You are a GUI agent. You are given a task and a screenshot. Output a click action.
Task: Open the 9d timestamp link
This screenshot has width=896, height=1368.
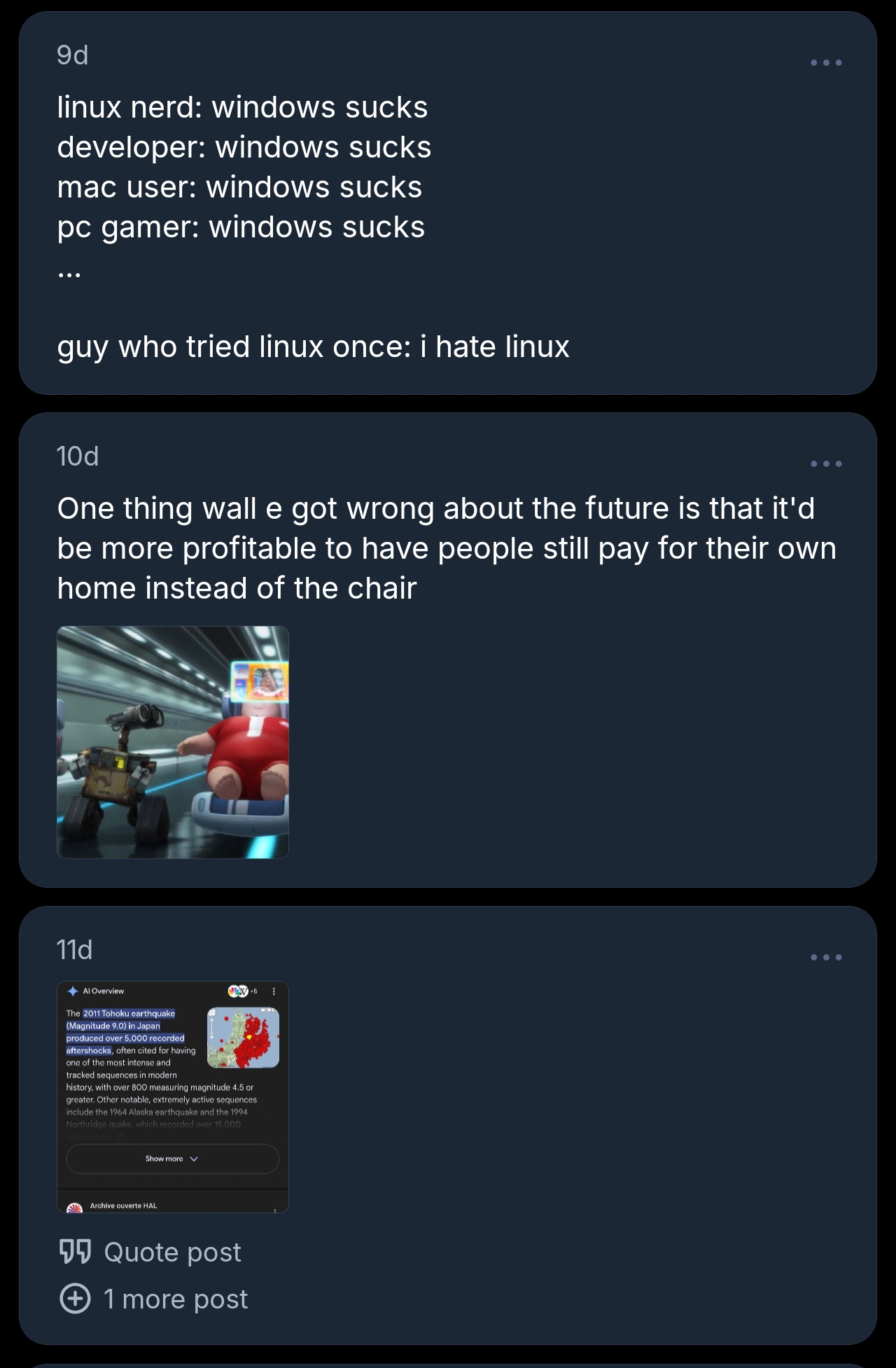pyautogui.click(x=72, y=55)
